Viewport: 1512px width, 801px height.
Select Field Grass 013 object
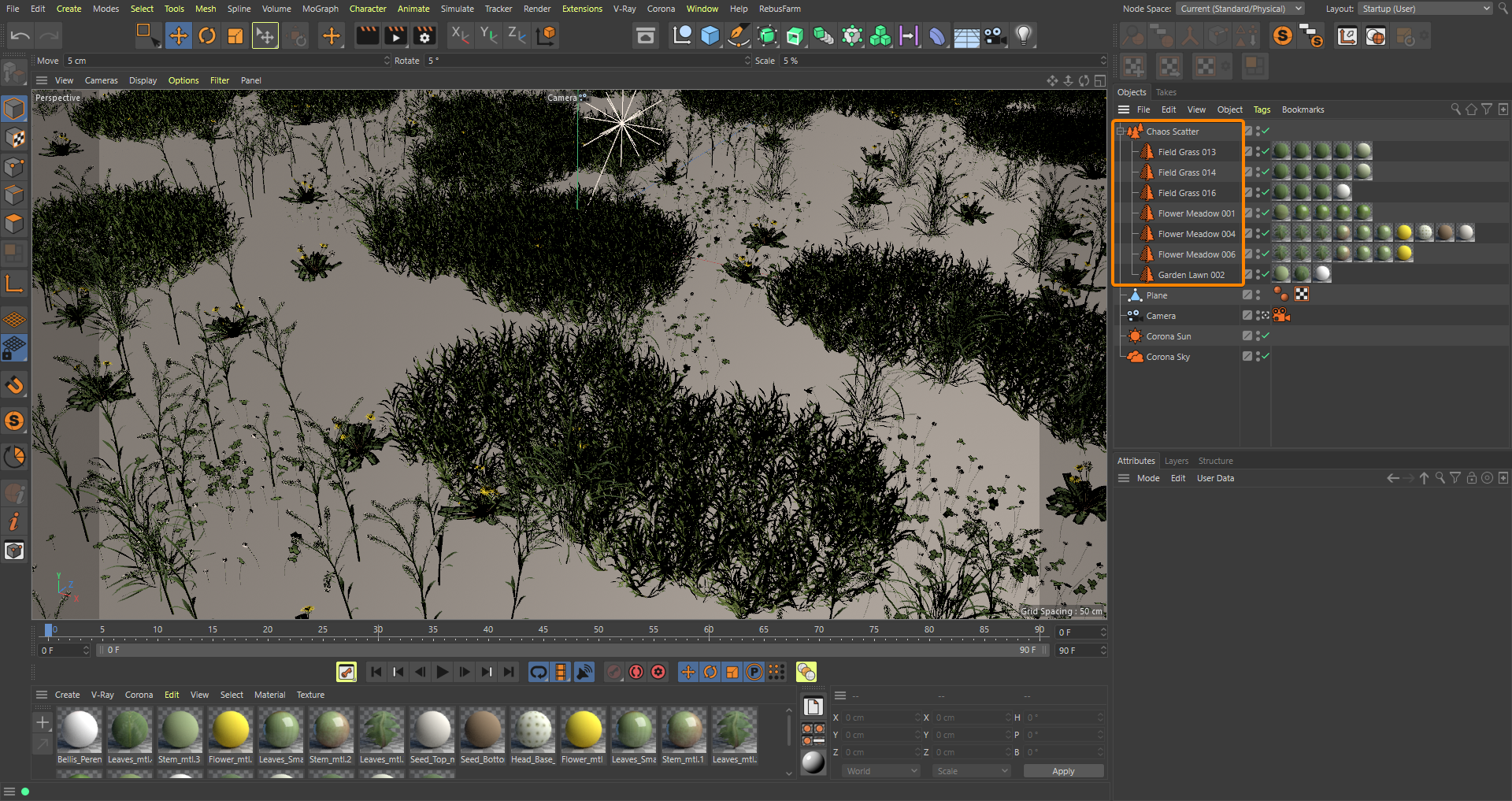pos(1187,152)
